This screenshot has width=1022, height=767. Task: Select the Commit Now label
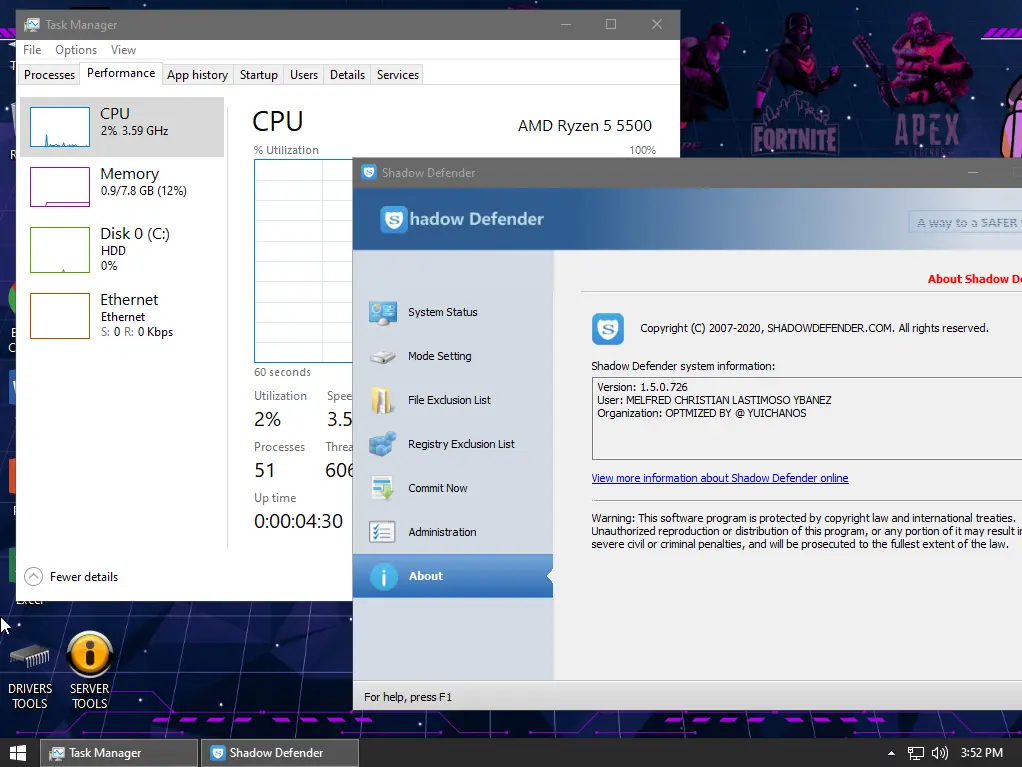click(437, 488)
